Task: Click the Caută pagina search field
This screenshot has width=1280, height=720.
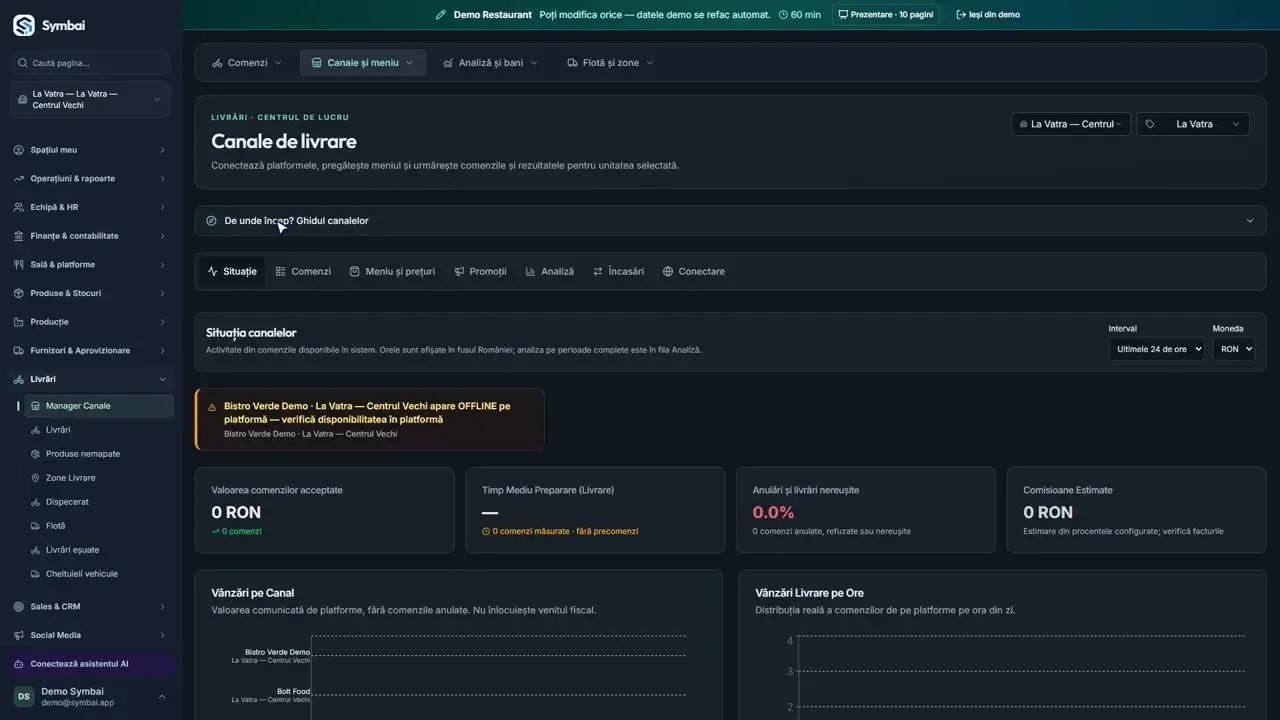Action: coord(91,63)
